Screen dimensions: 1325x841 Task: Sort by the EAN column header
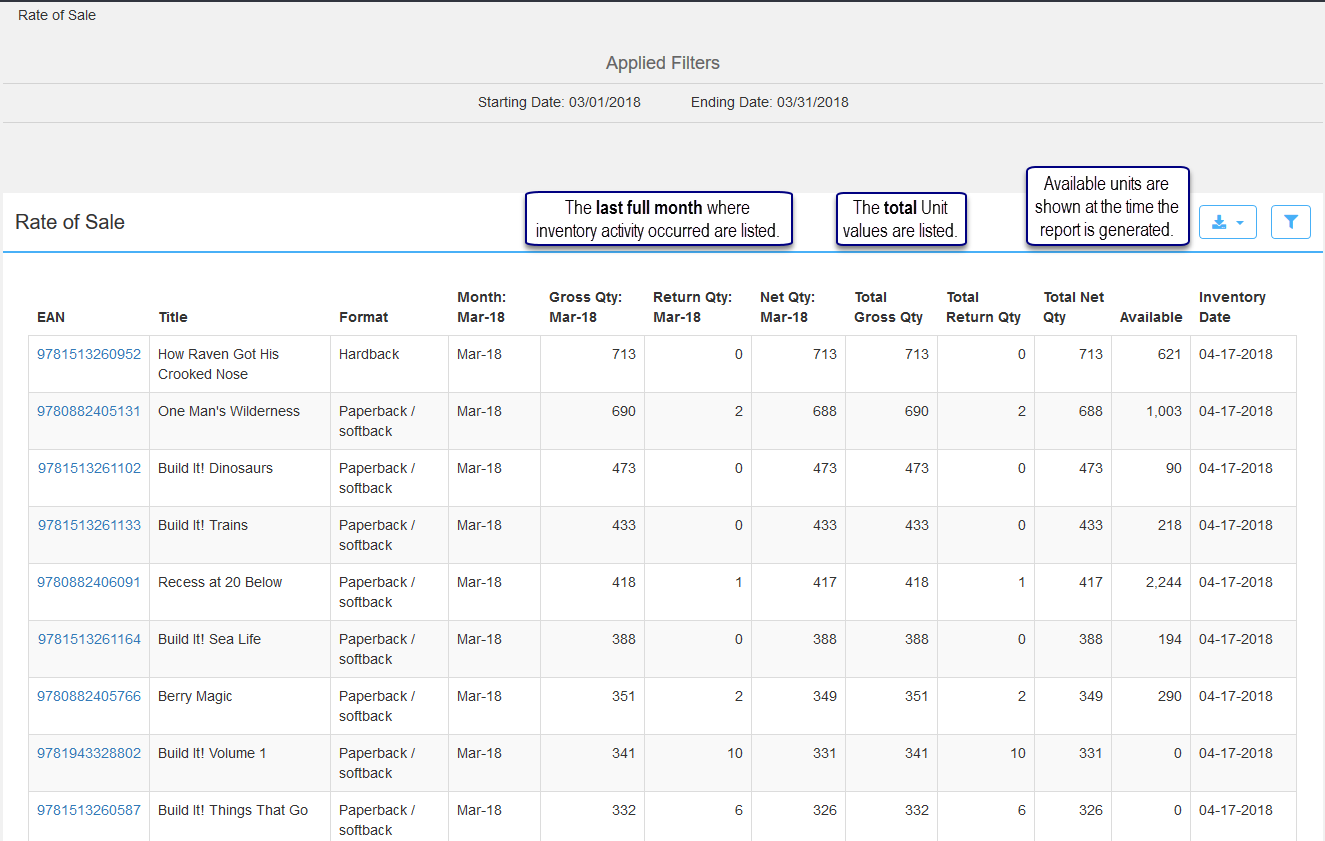tap(51, 317)
